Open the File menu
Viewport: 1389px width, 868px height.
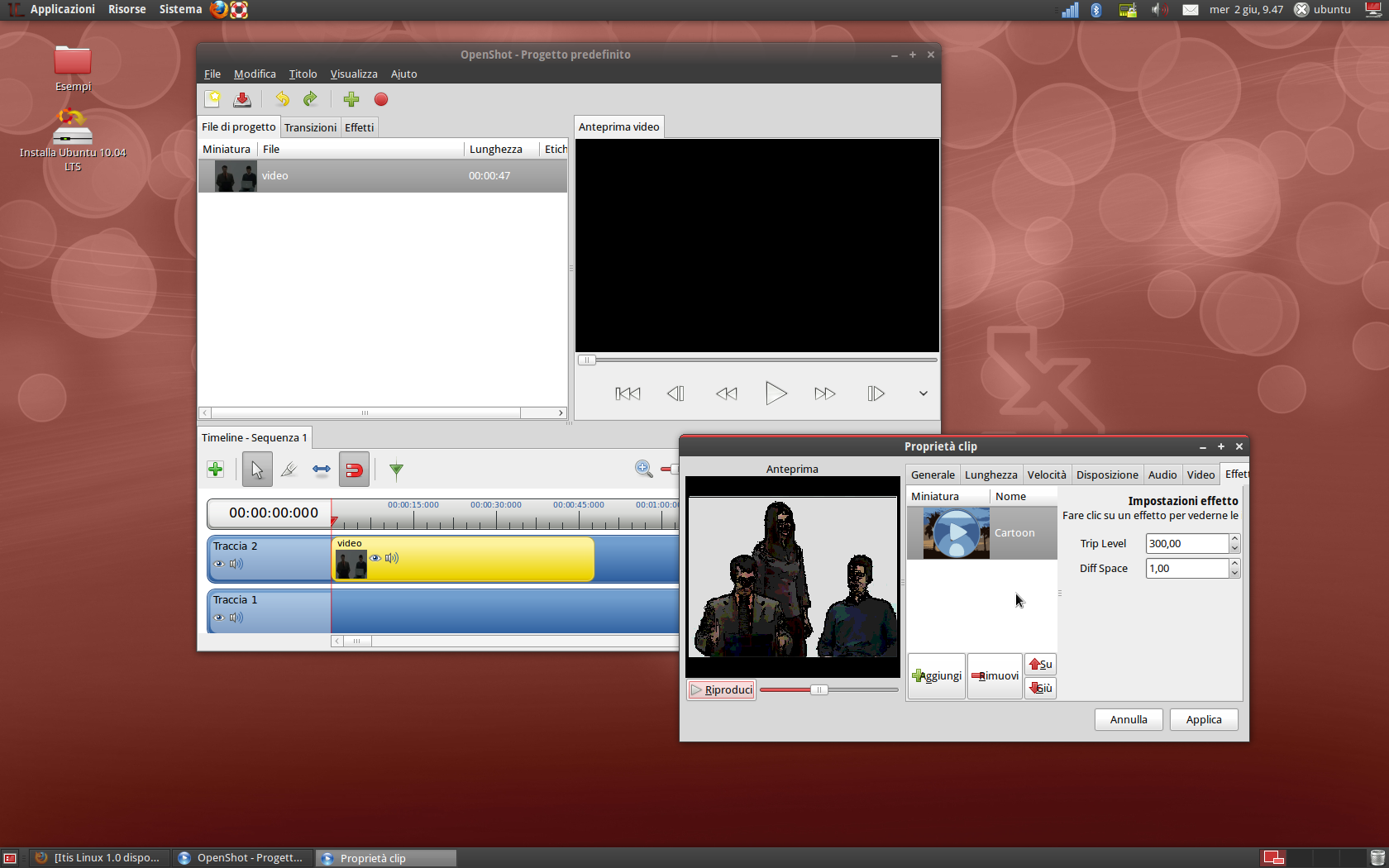pos(212,74)
